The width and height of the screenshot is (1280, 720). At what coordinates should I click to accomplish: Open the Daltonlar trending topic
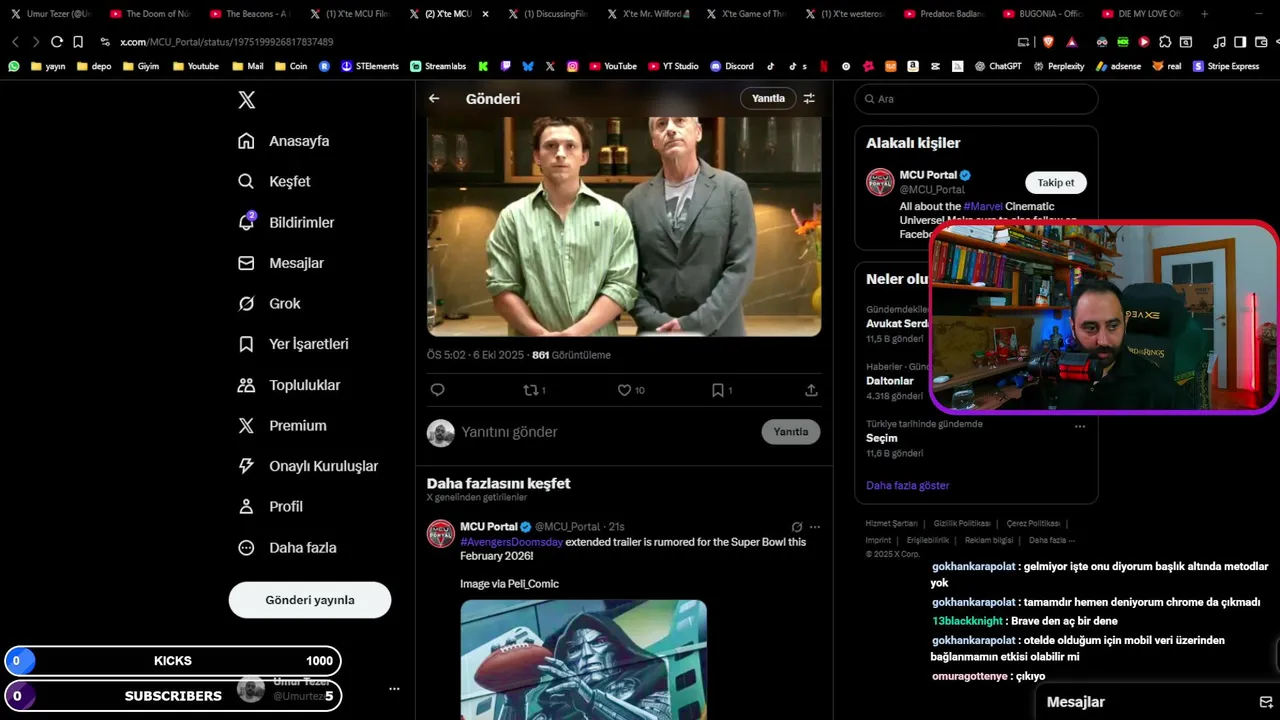(889, 381)
